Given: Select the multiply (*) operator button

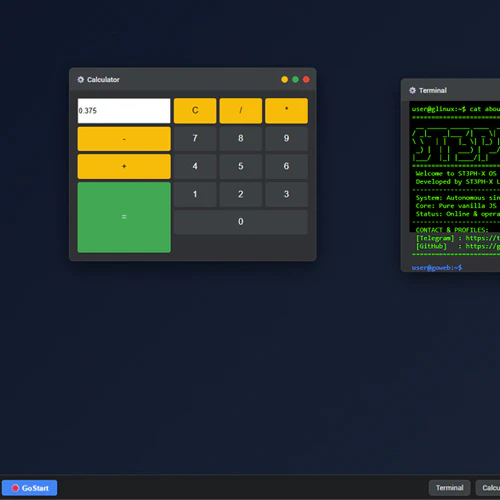Looking at the screenshot, I should tap(286, 111).
